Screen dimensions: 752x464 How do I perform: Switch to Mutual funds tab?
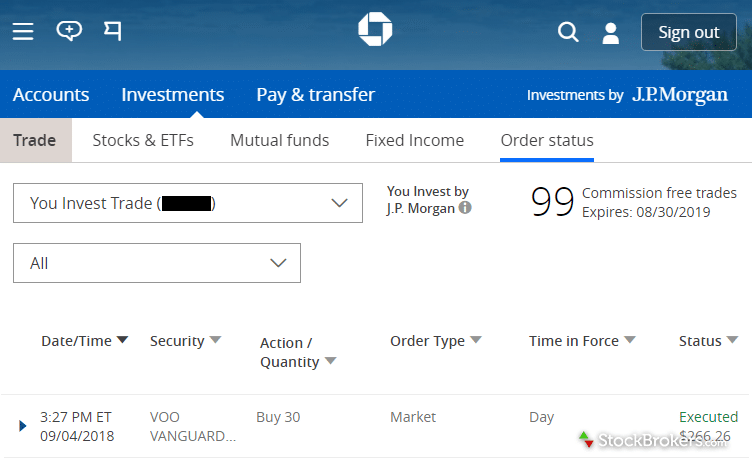[x=280, y=140]
